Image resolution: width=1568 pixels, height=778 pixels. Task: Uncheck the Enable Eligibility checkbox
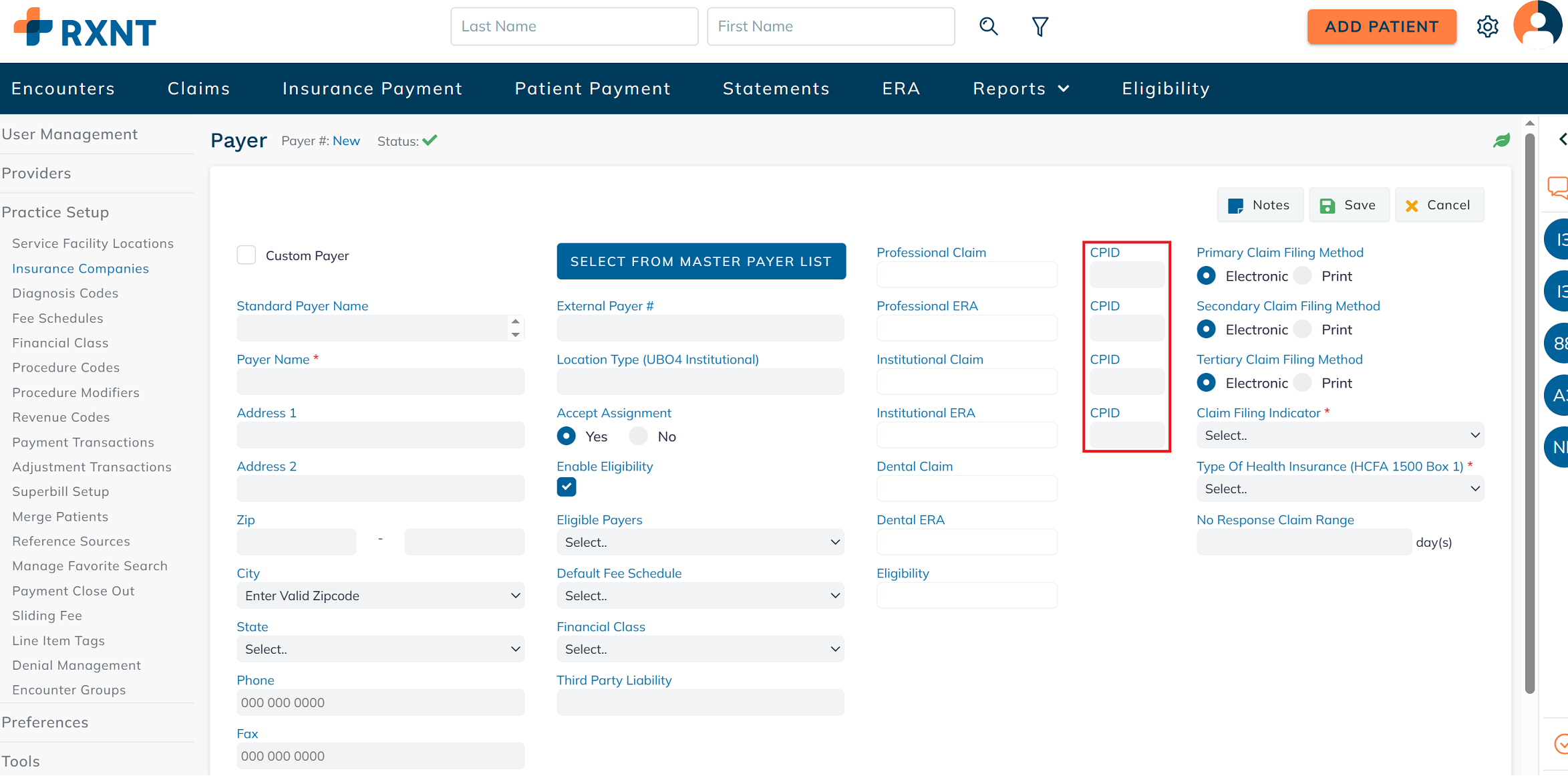(x=567, y=487)
